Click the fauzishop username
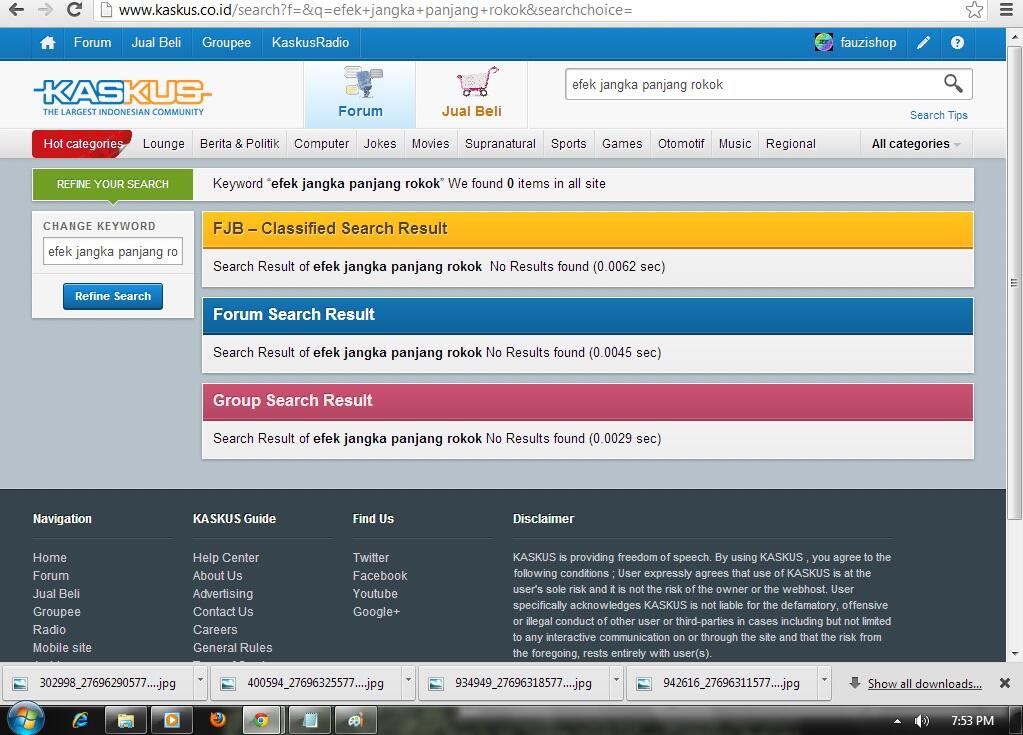Viewport: 1023px width, 735px height. click(868, 43)
